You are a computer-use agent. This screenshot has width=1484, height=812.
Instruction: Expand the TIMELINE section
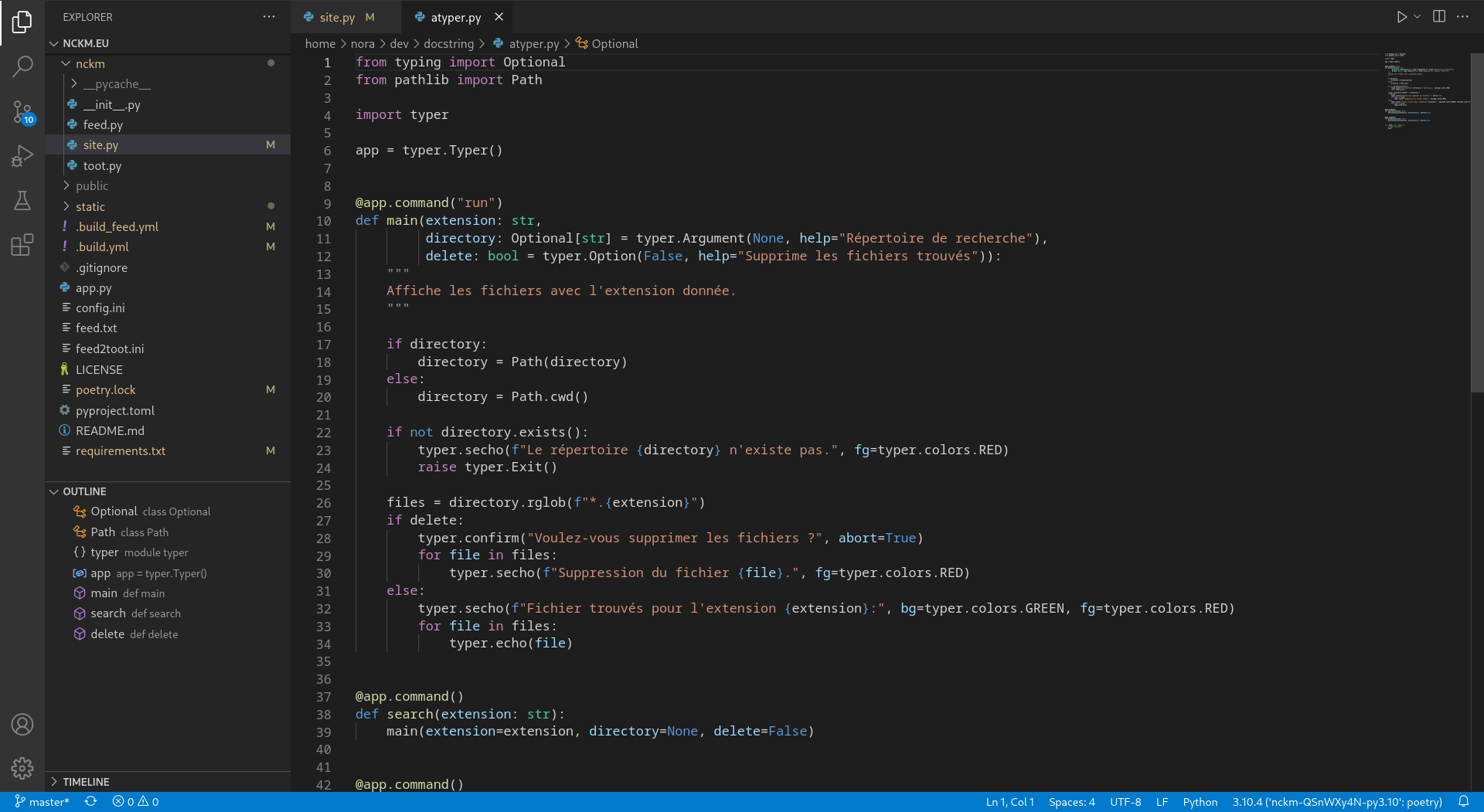click(x=86, y=782)
